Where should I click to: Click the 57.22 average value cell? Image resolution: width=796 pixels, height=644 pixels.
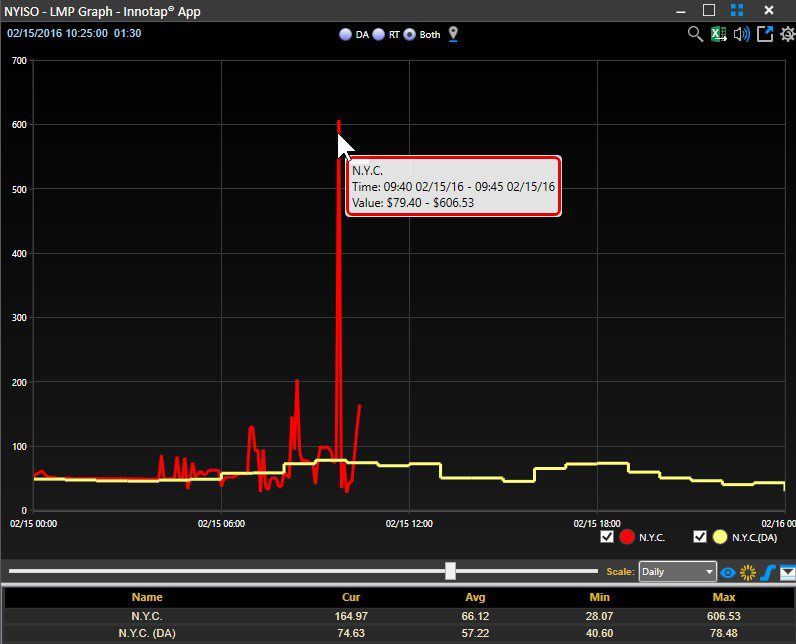point(475,633)
